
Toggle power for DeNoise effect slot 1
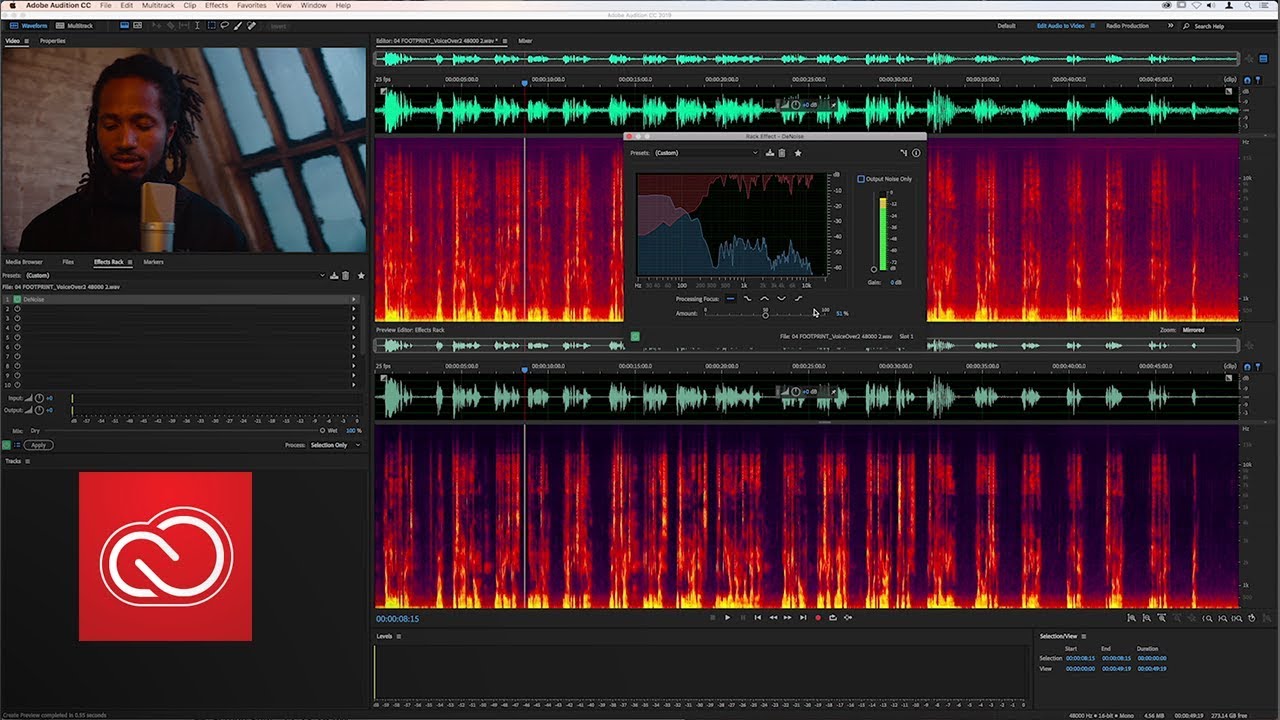[17, 299]
